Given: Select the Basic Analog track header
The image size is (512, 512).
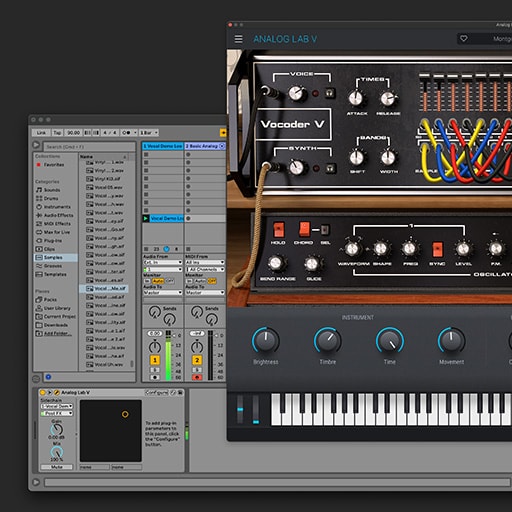Looking at the screenshot, I should (x=205, y=146).
